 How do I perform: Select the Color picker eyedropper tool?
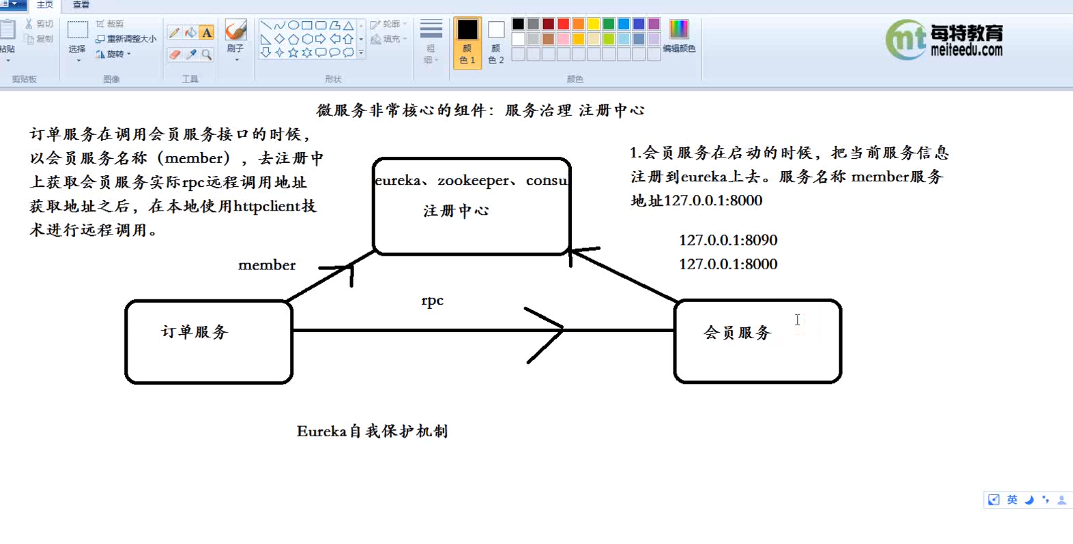[x=191, y=54]
